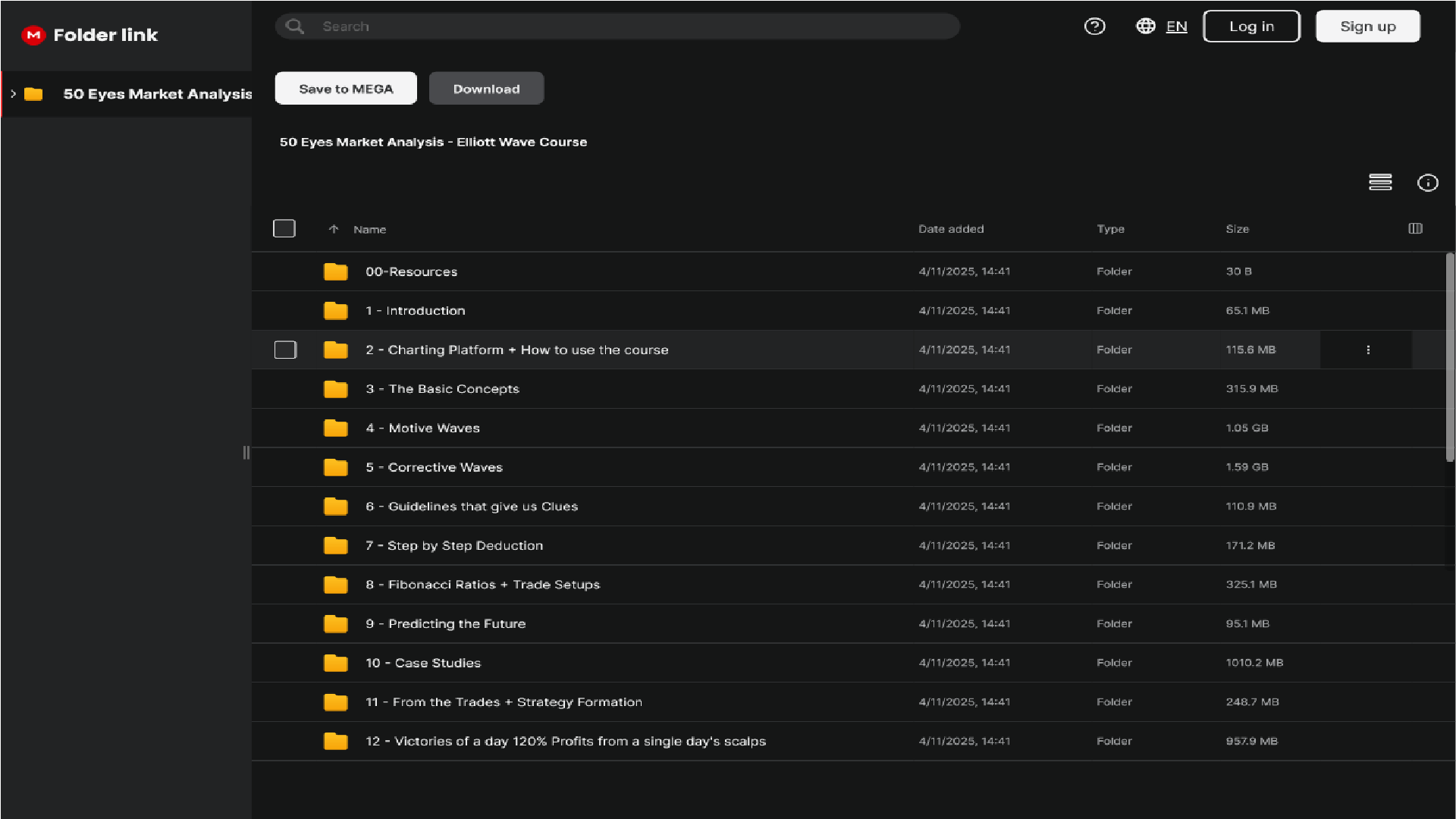Open folder named 10 - Case Studies
This screenshot has height=819, width=1456.
pyautogui.click(x=423, y=663)
